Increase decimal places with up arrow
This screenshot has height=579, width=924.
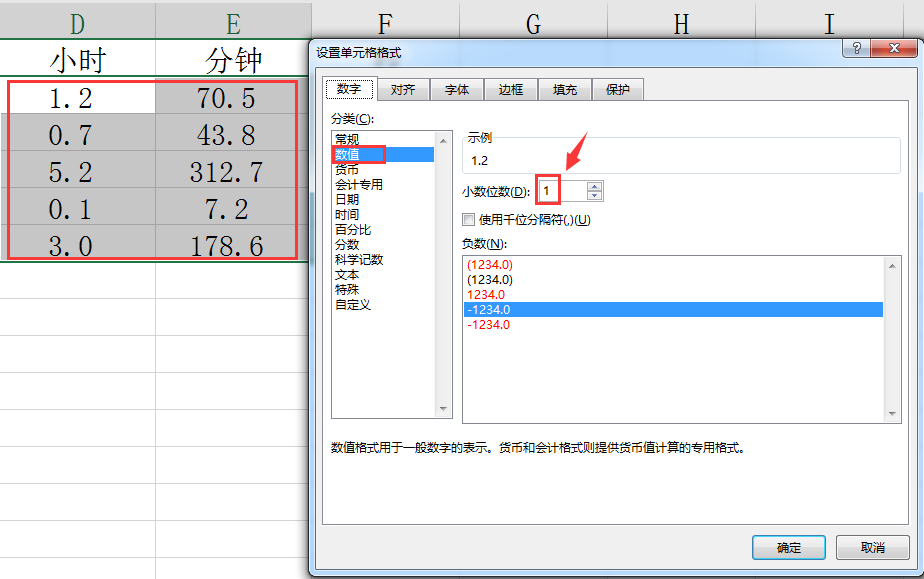pyautogui.click(x=595, y=186)
